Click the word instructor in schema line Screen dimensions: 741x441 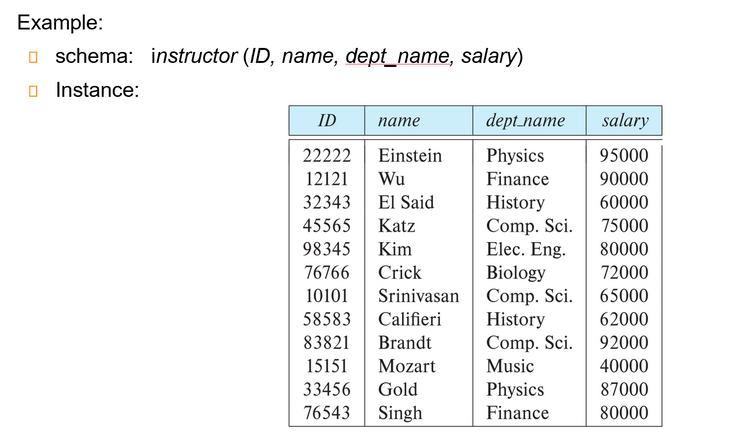click(194, 56)
